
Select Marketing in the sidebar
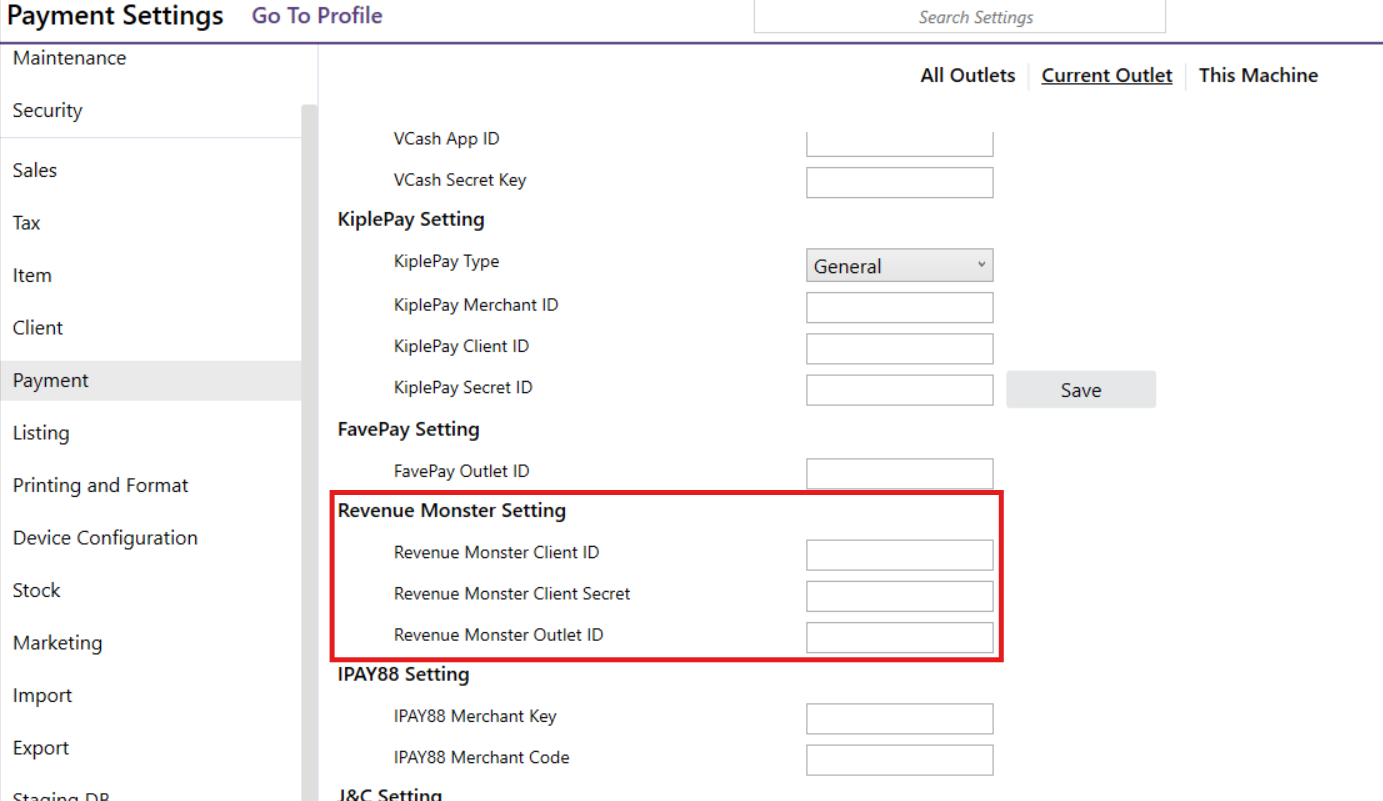click(x=57, y=643)
